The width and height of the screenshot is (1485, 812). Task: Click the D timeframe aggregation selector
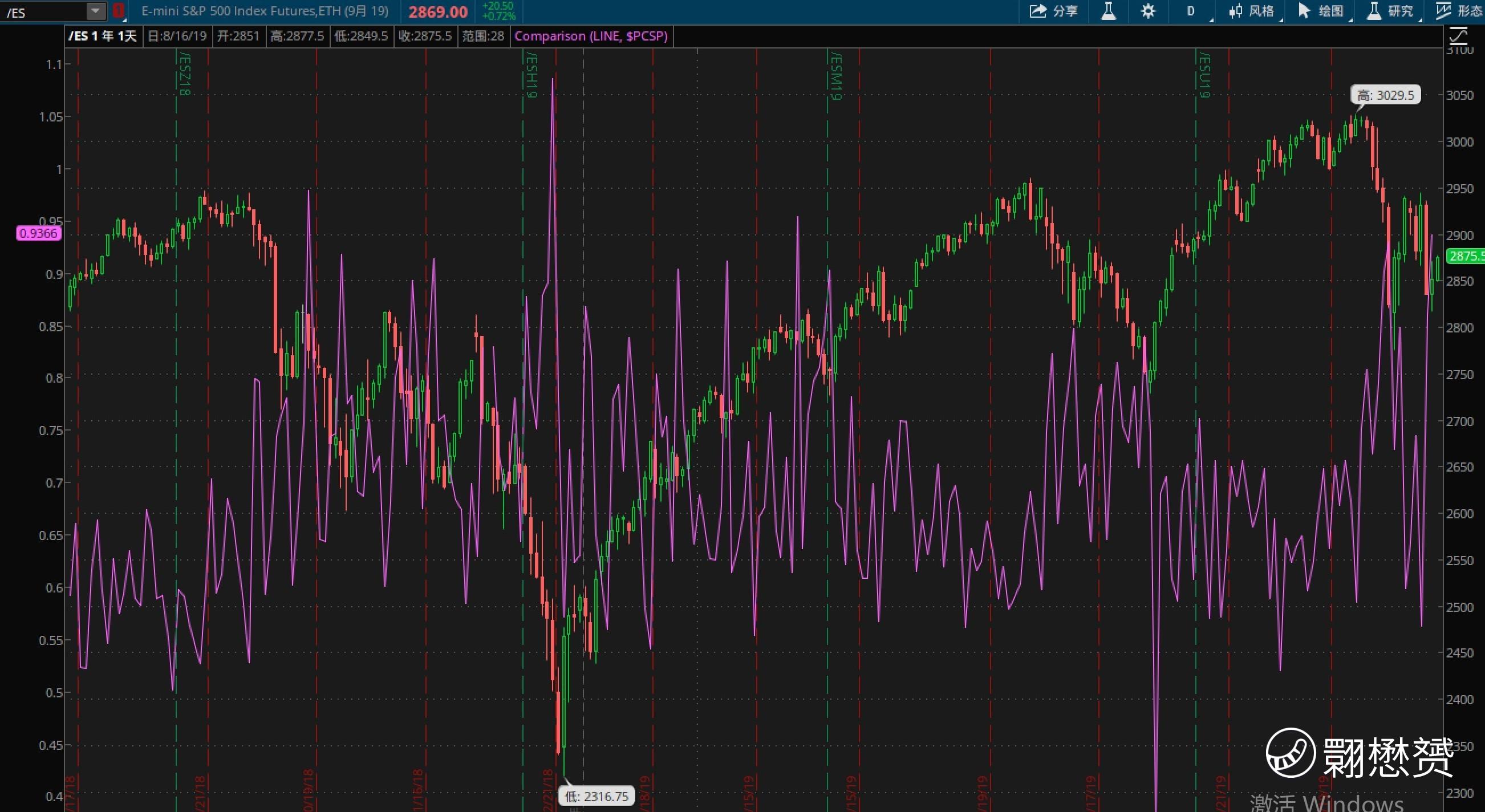tap(1191, 11)
